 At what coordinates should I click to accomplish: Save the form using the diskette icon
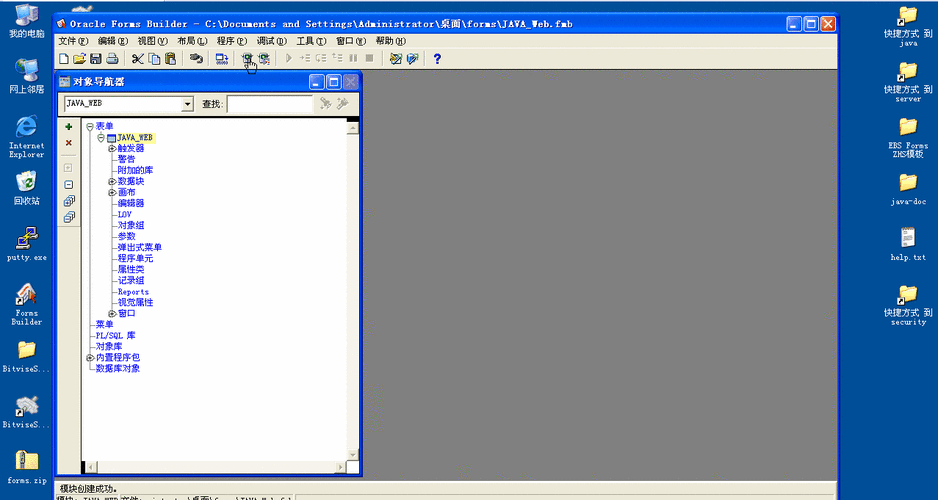click(x=96, y=59)
